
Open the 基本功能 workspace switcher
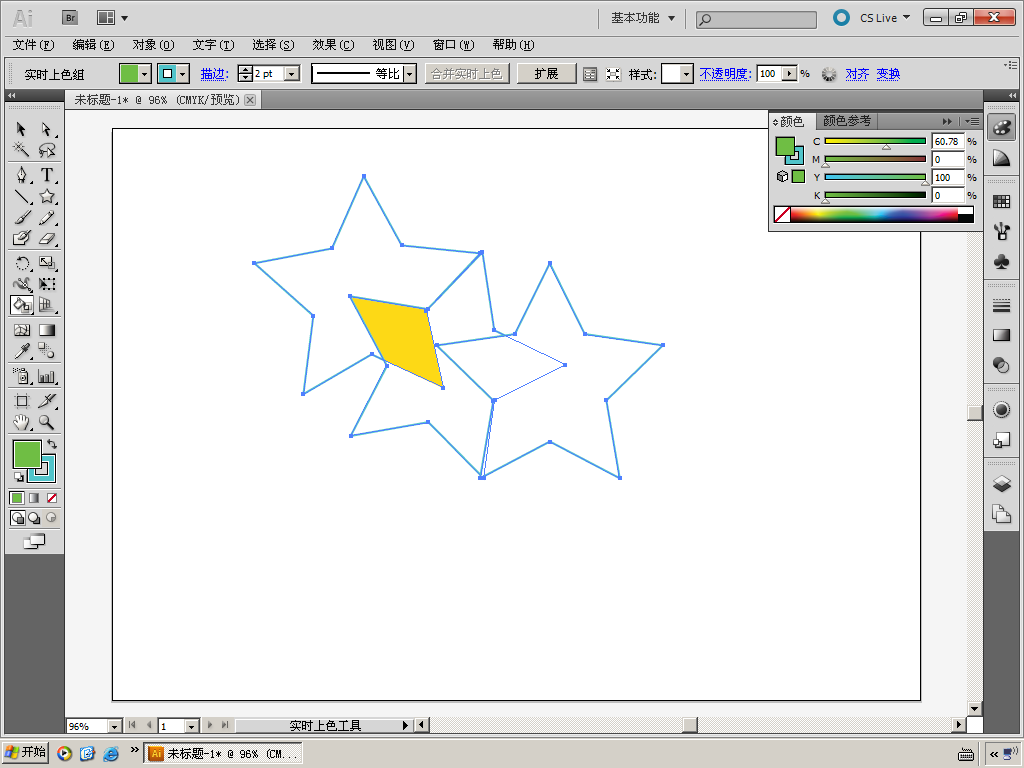click(643, 18)
